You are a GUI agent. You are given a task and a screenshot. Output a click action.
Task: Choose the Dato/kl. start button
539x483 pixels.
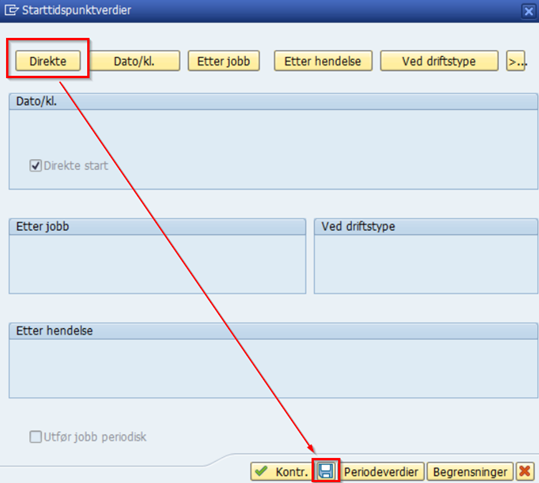[134, 61]
